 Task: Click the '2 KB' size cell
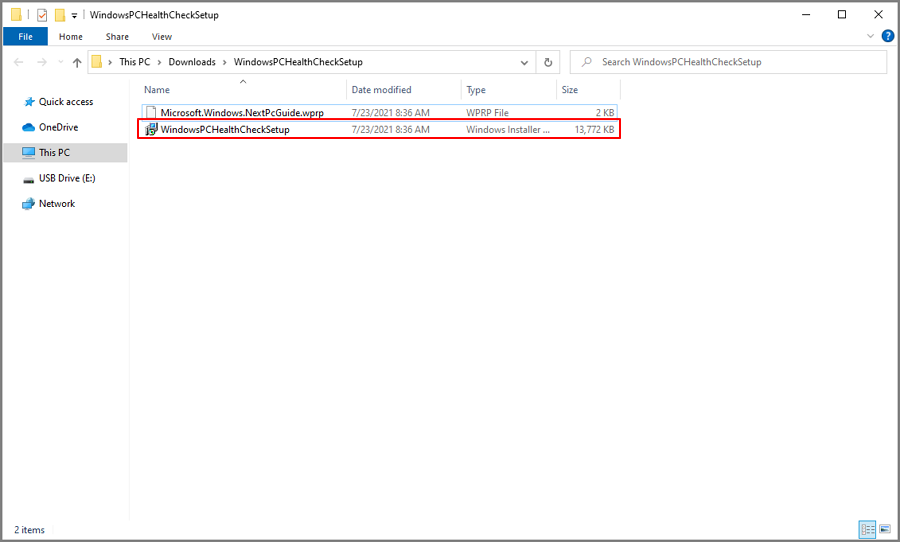(604, 113)
